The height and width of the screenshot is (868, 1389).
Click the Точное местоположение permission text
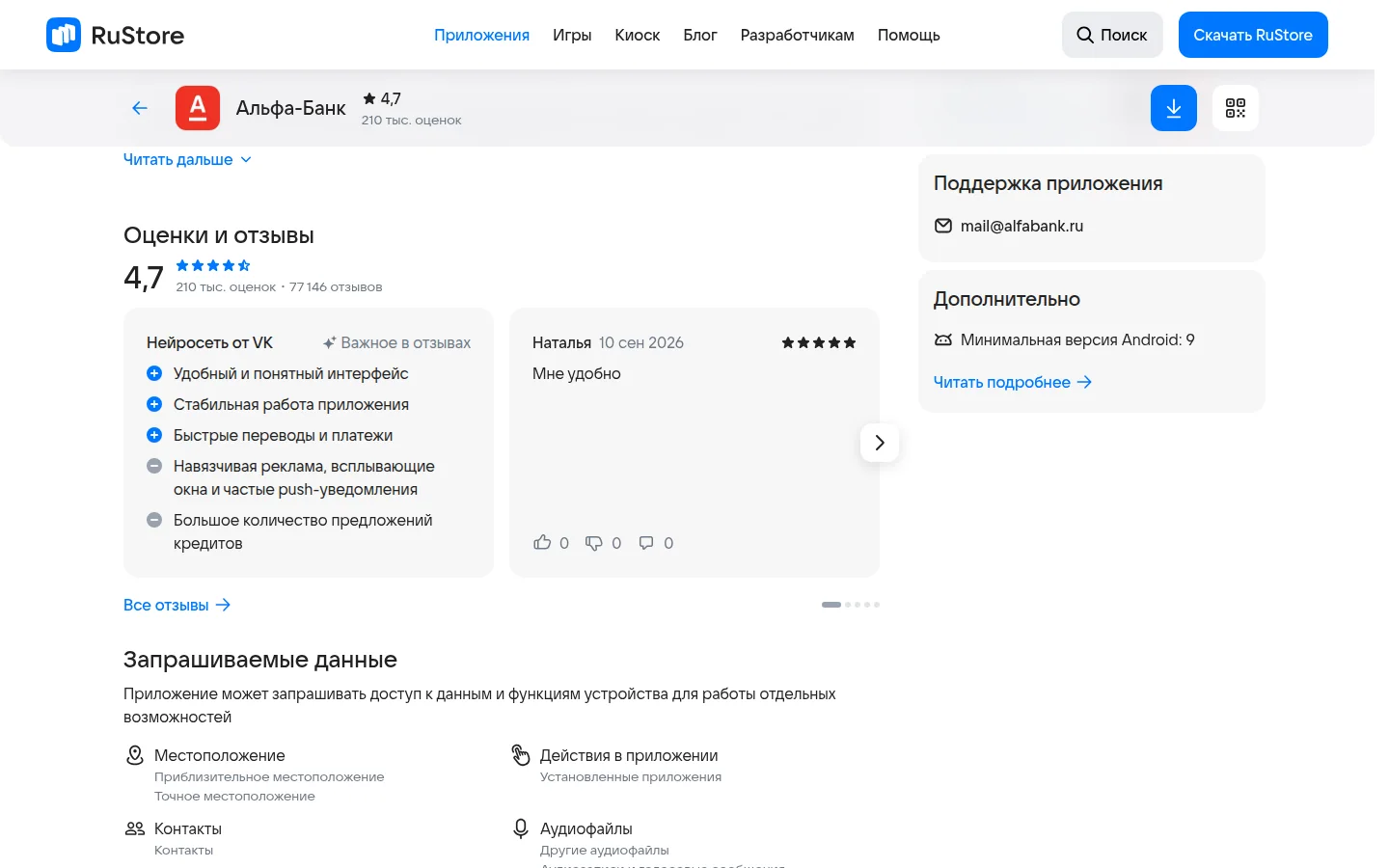(x=234, y=796)
